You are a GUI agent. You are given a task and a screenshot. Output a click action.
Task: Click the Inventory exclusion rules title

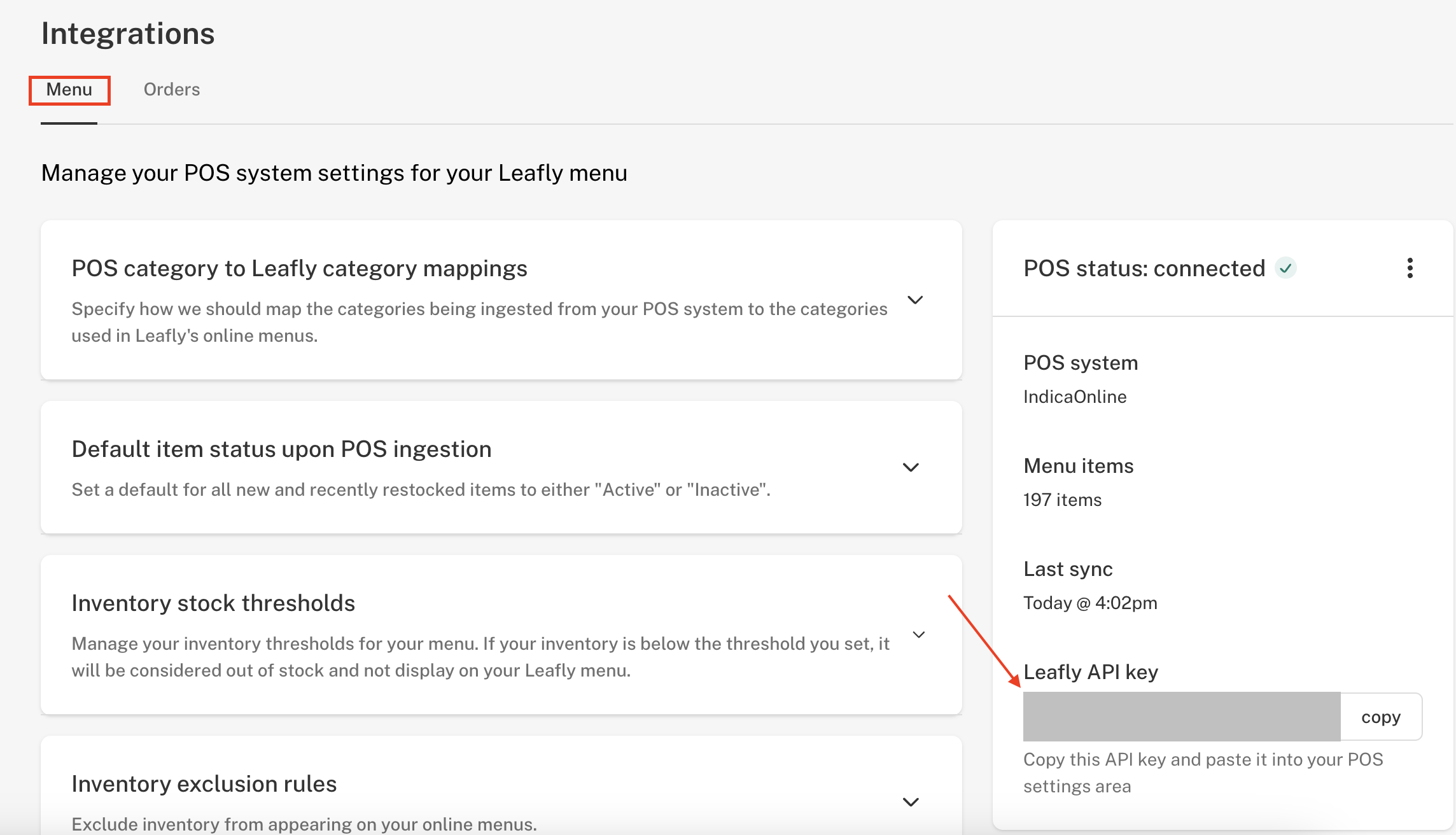tap(204, 784)
